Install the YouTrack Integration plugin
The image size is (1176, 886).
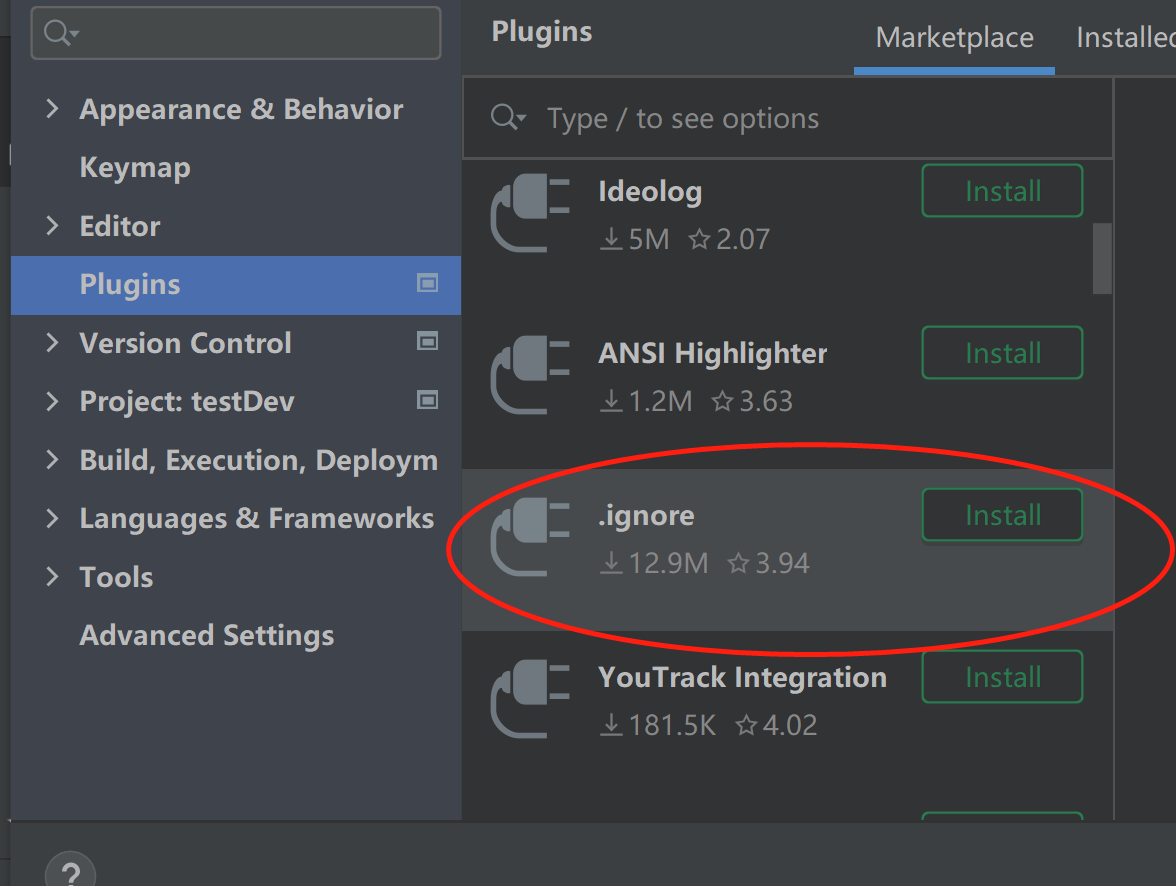(1002, 677)
